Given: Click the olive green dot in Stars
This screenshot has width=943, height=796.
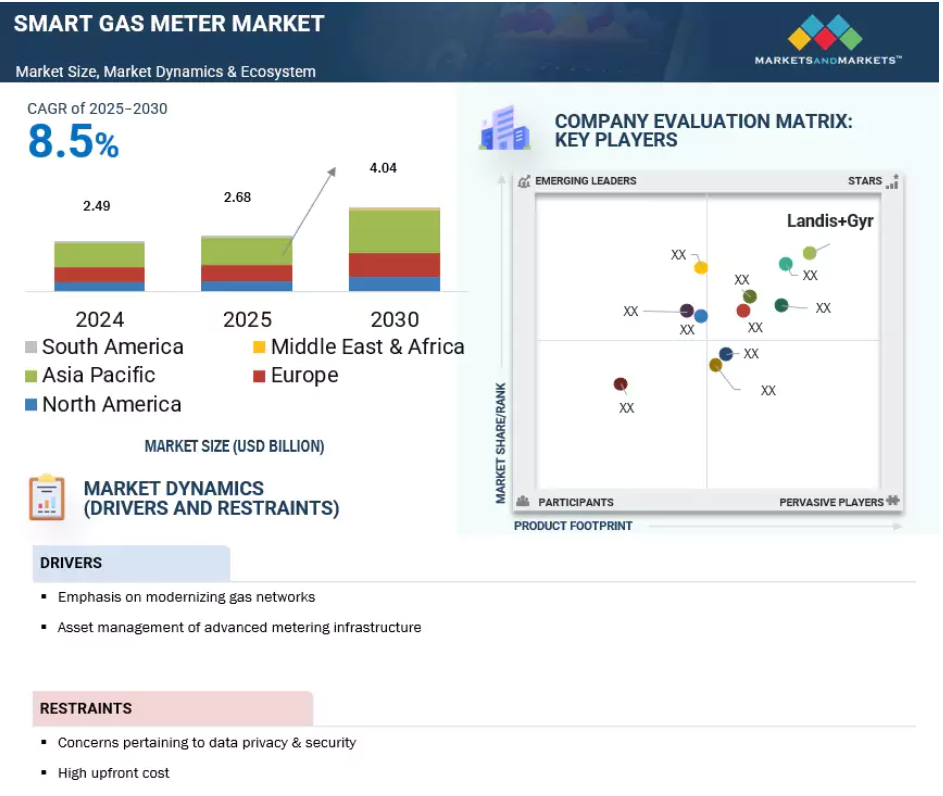Looking at the screenshot, I should click(749, 296).
